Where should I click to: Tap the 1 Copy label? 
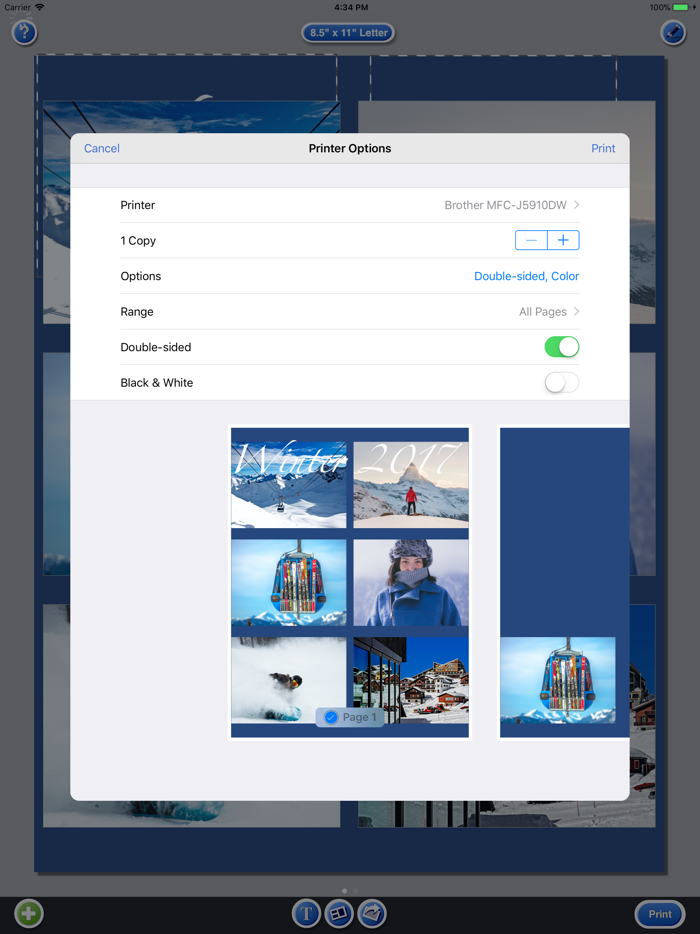pyautogui.click(x=138, y=241)
